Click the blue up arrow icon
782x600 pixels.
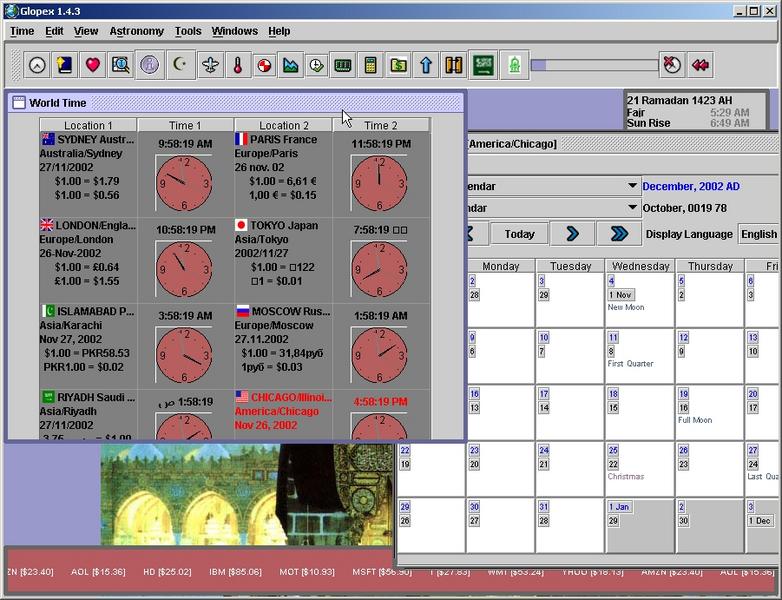pyautogui.click(x=426, y=65)
